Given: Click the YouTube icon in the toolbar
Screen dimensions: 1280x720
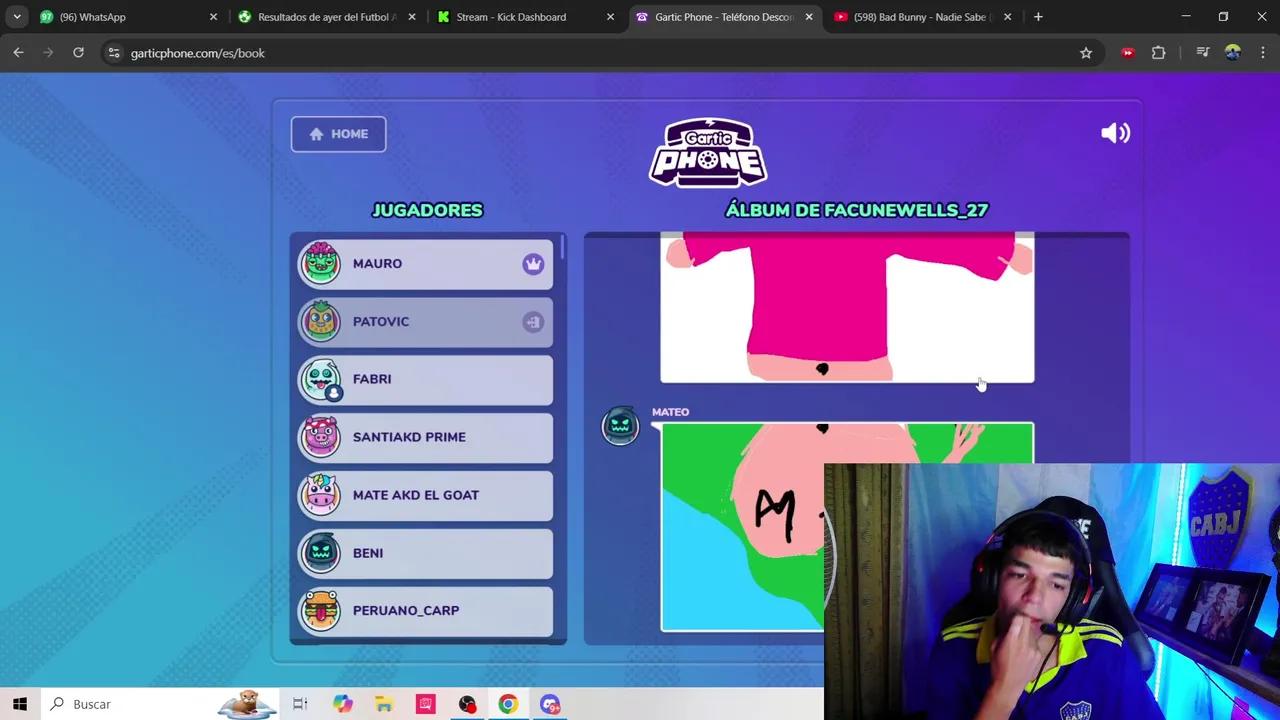Looking at the screenshot, I should pos(1128,53).
